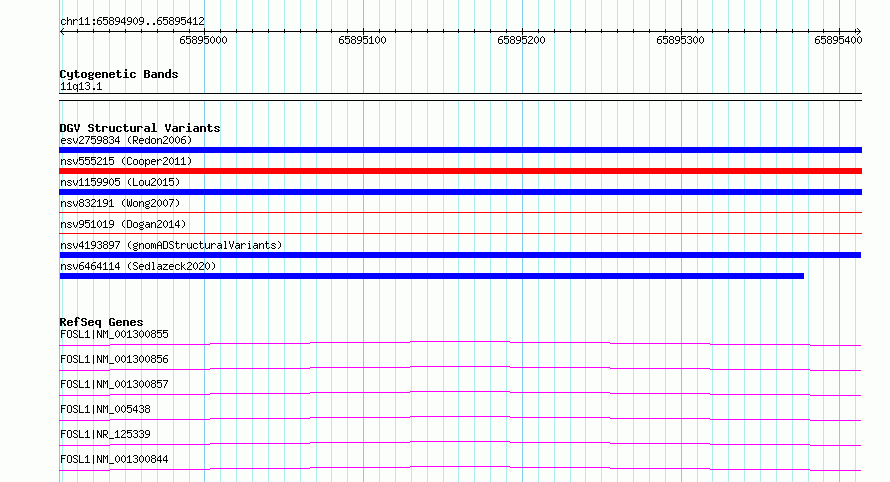Screen dimensions: 890x482
Task: Open transcript FOSL1|NM_005438 label
Action: 105,409
